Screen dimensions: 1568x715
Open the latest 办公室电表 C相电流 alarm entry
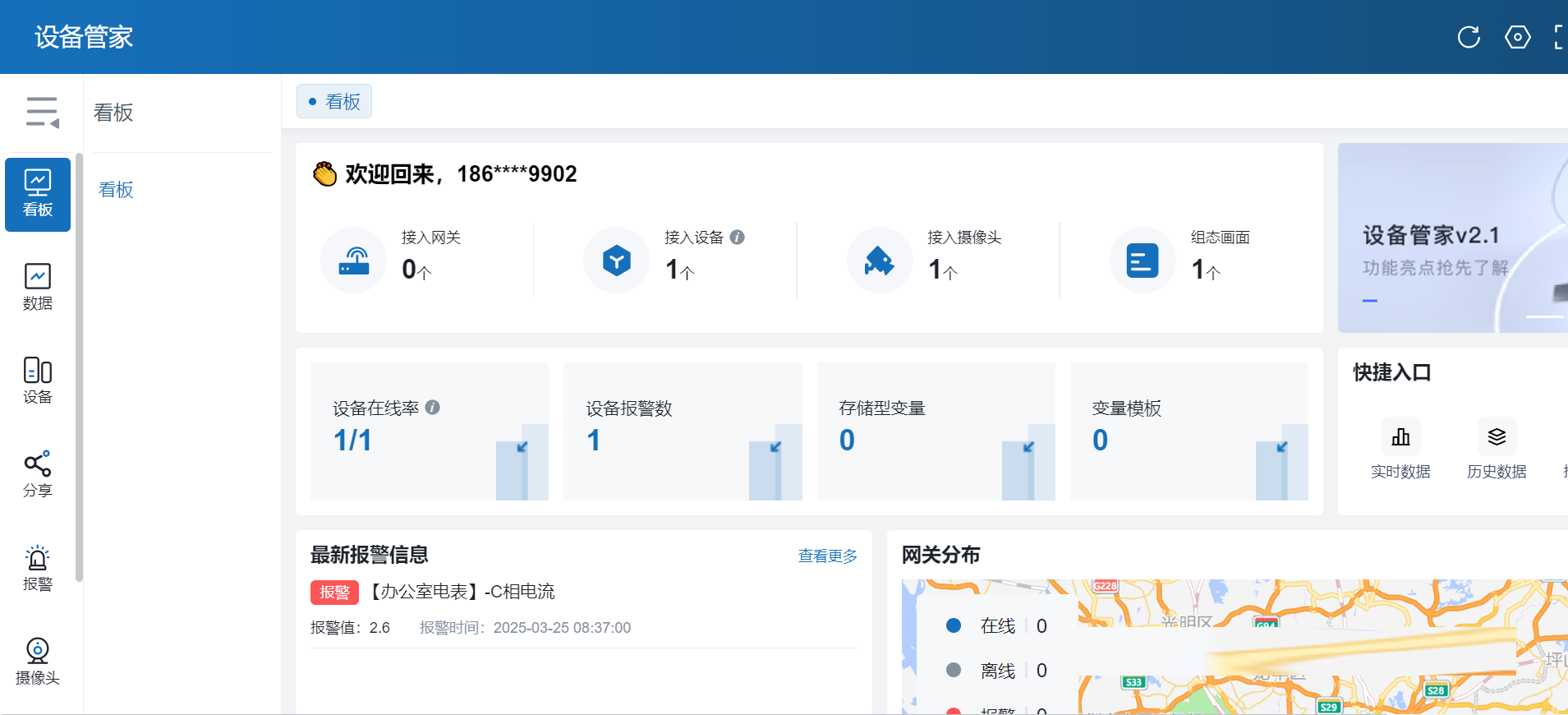pyautogui.click(x=461, y=592)
